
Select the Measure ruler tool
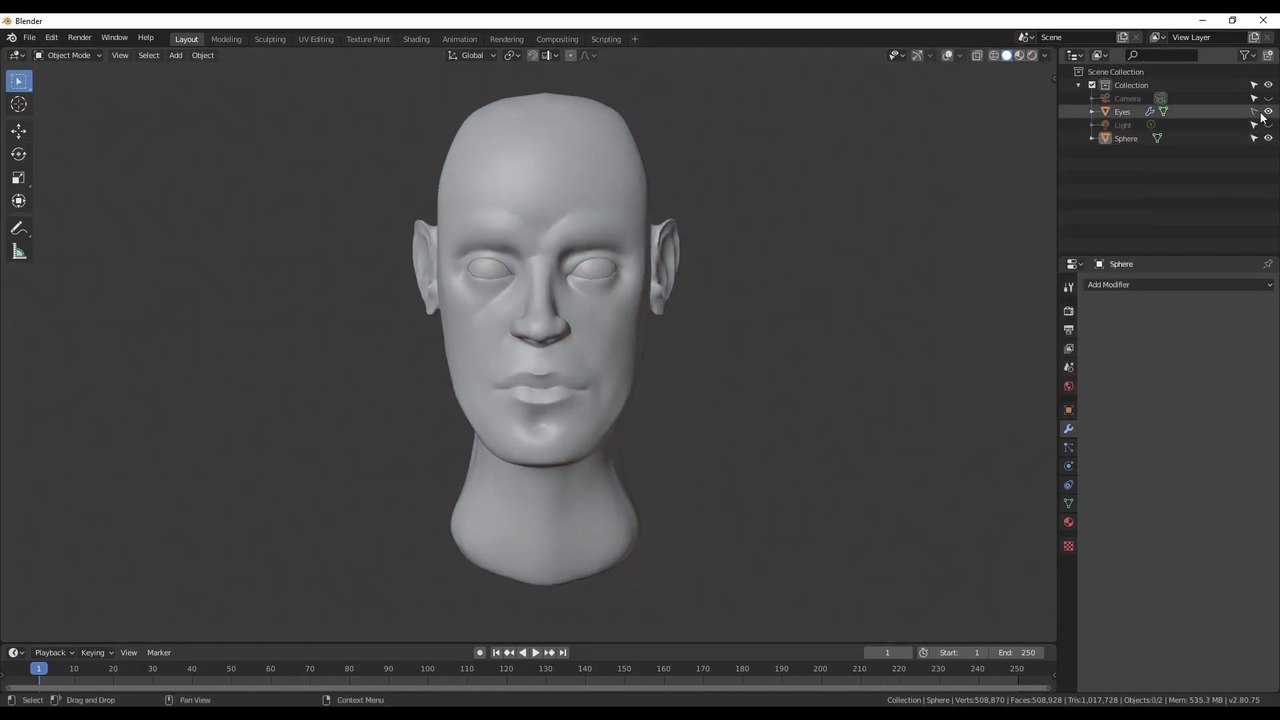[x=19, y=252]
